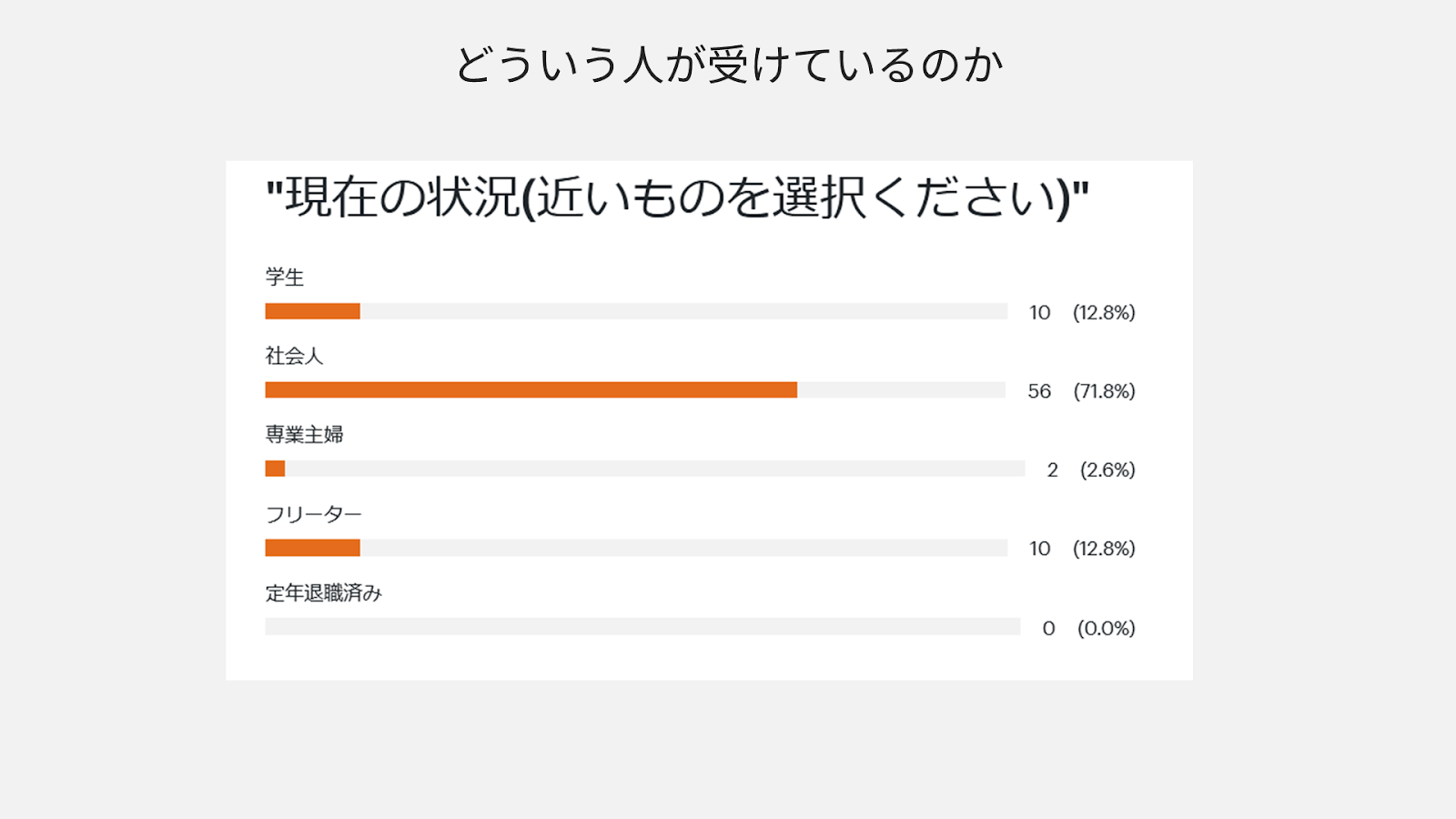The width and height of the screenshot is (1456, 819).
Task: Click the 学生 category label
Action: point(285,277)
